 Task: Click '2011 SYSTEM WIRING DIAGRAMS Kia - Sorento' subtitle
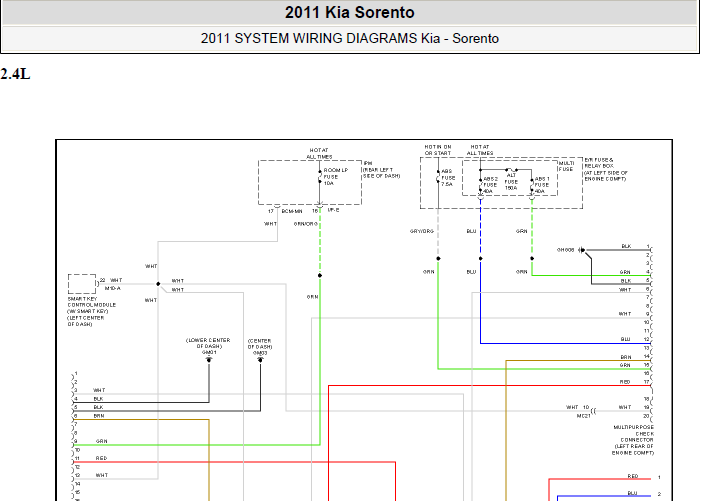pos(350,38)
